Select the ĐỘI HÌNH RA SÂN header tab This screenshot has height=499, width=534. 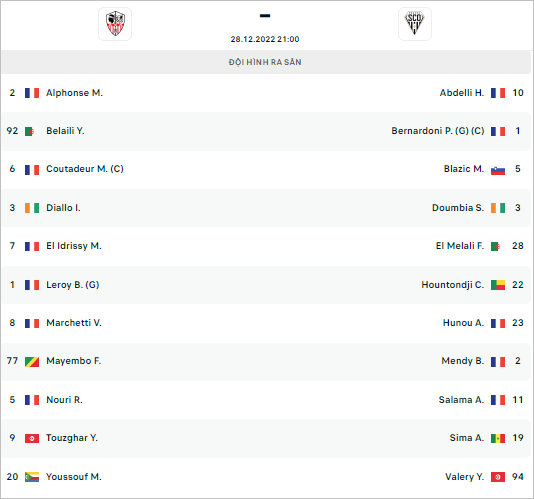[x=265, y=62]
